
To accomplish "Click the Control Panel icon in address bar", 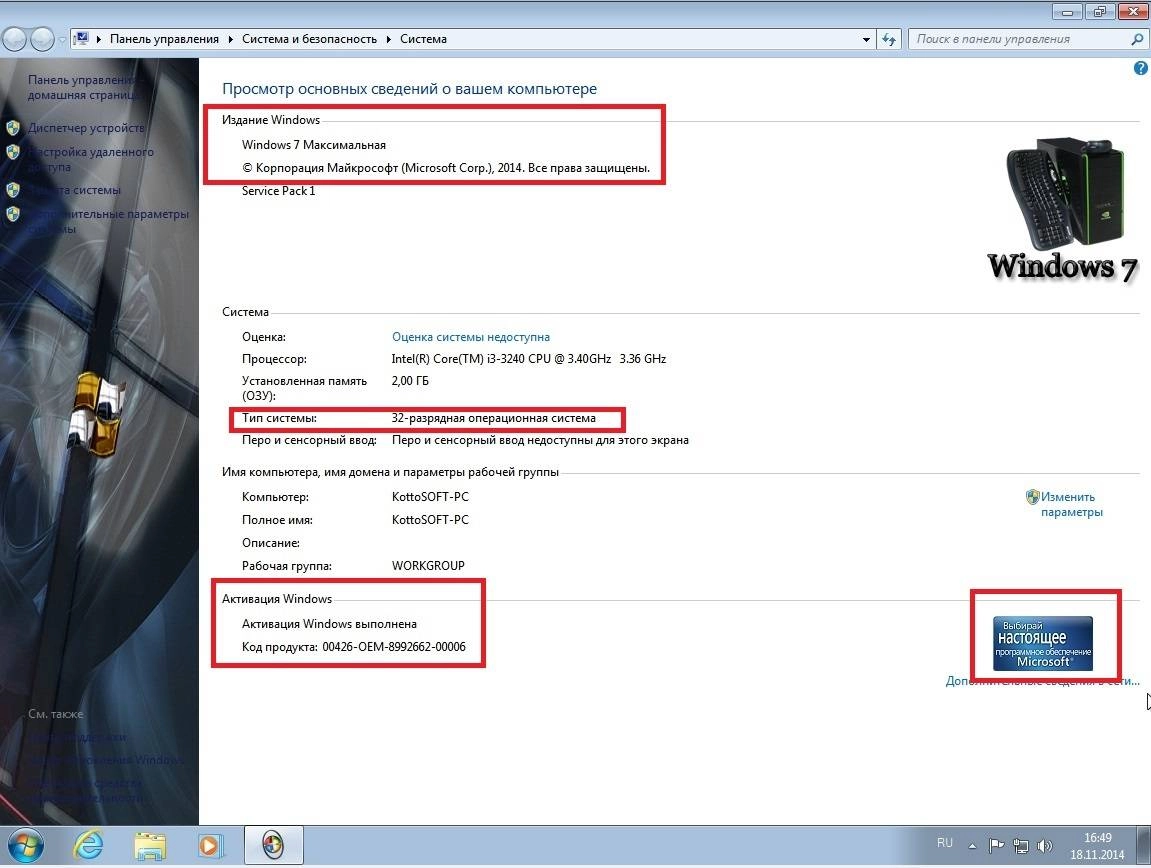I will click(x=81, y=39).
